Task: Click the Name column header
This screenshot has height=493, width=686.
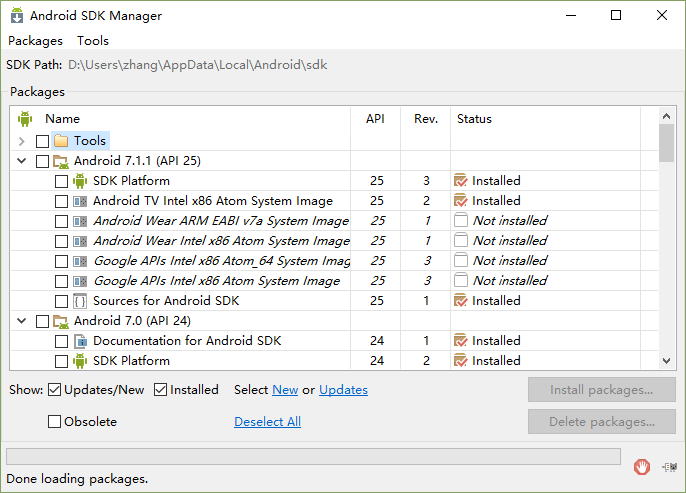Action: 62,119
